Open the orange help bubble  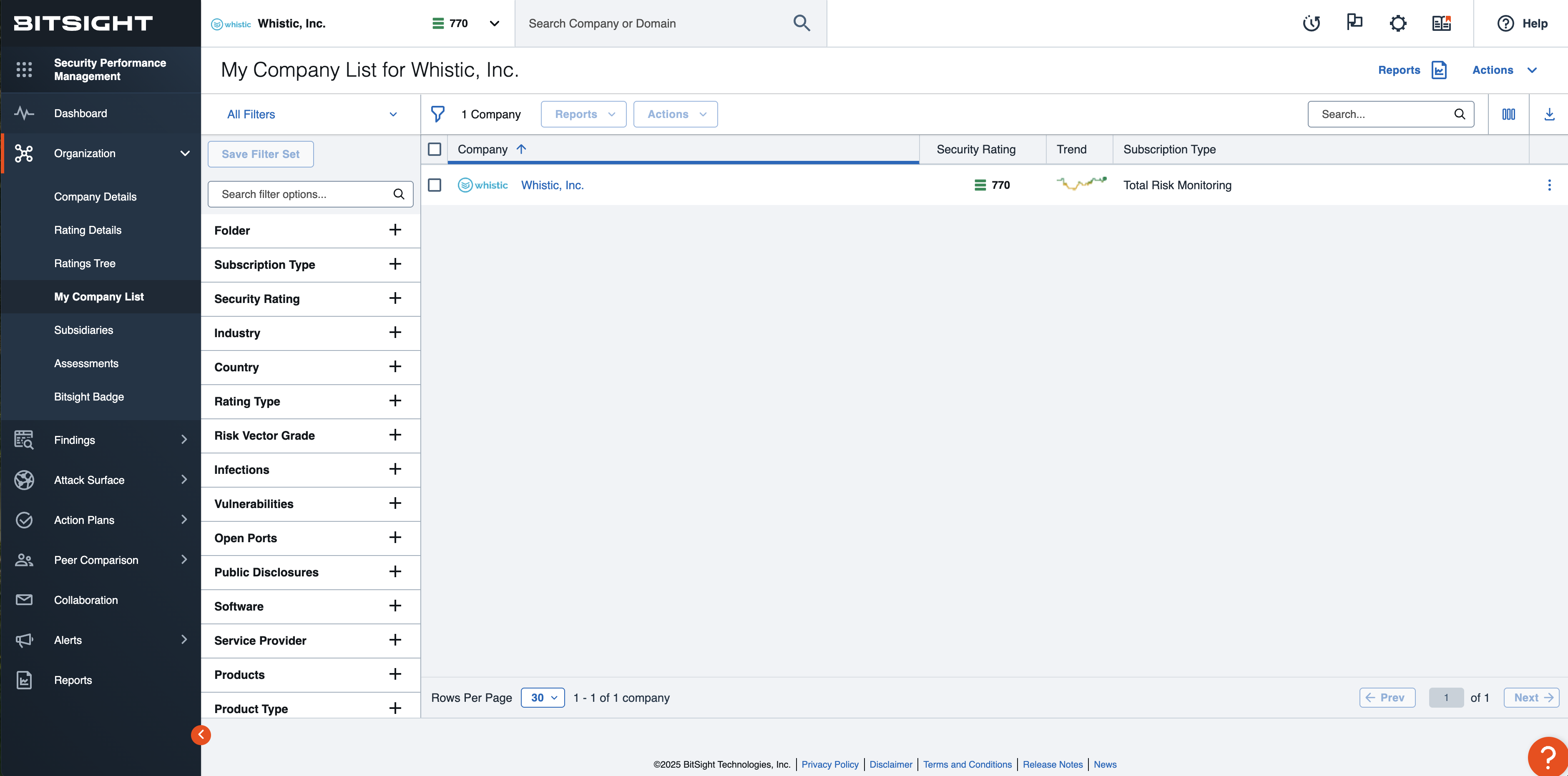(1547, 756)
